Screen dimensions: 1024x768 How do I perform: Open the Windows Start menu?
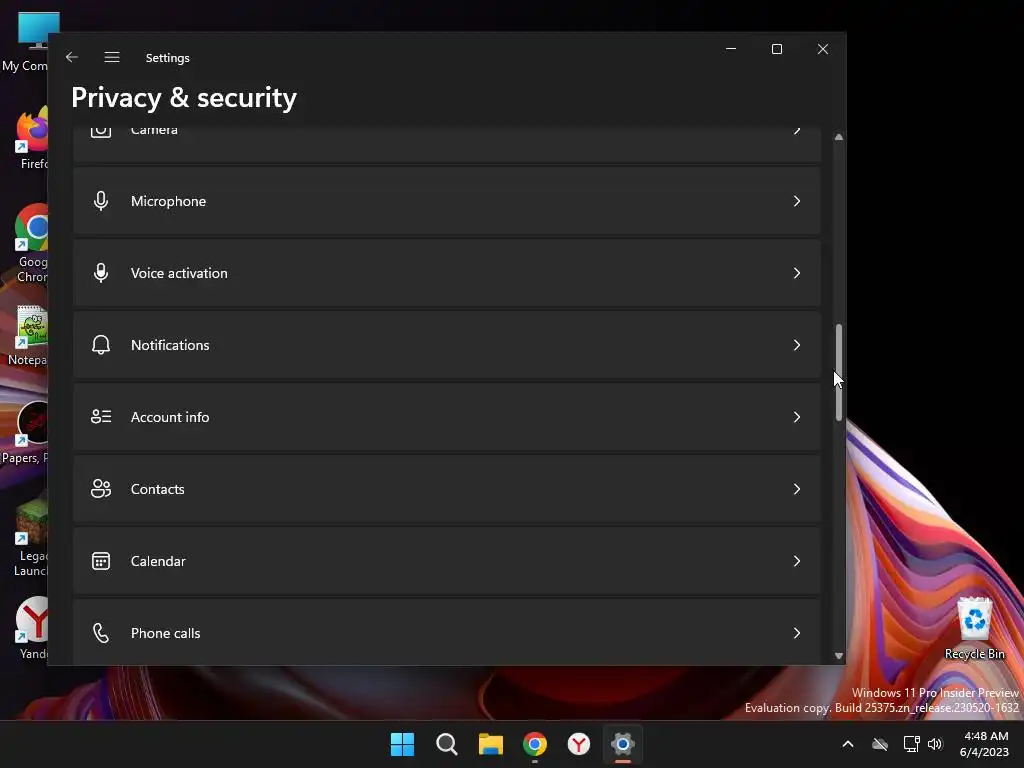[402, 744]
